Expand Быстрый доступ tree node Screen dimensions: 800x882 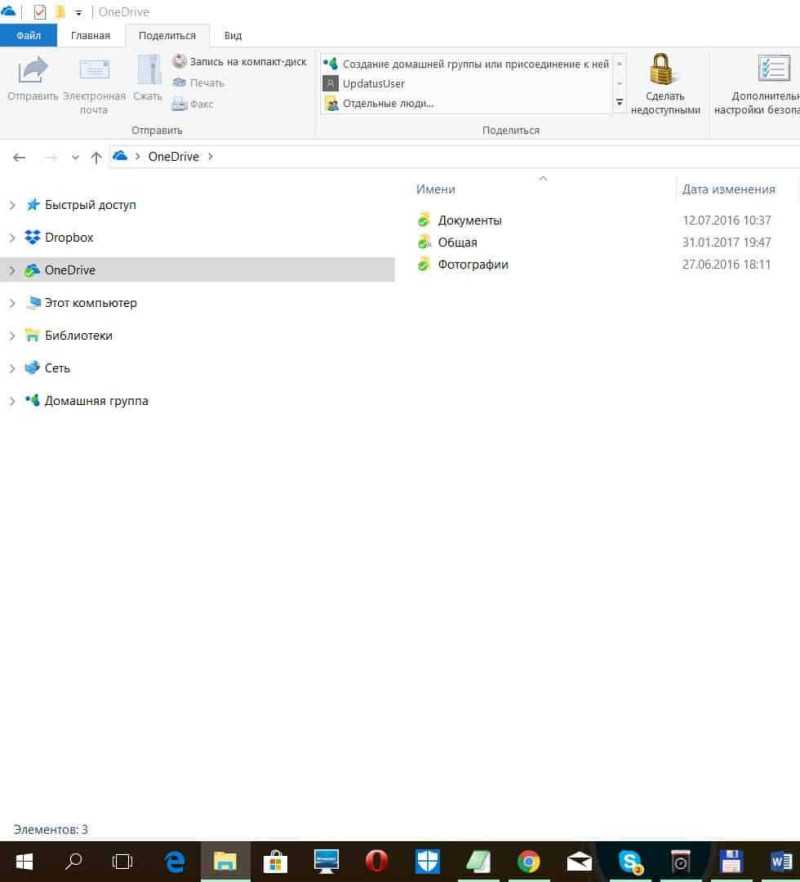tap(12, 205)
